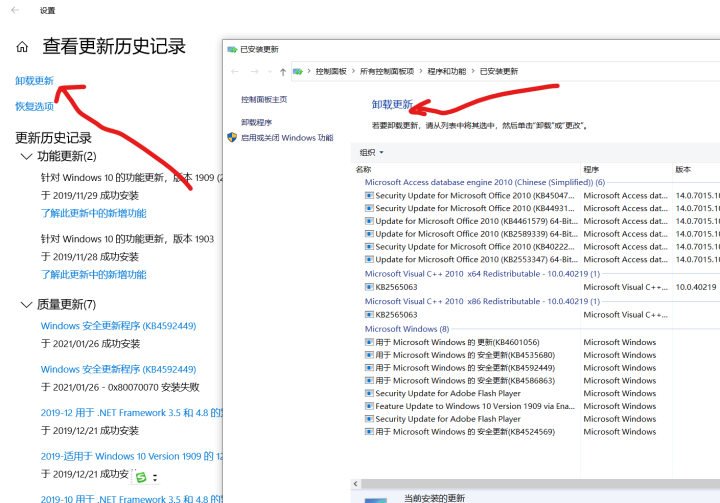Click icon of Feature Update 1909 entry
The image size is (720, 503).
click(369, 406)
